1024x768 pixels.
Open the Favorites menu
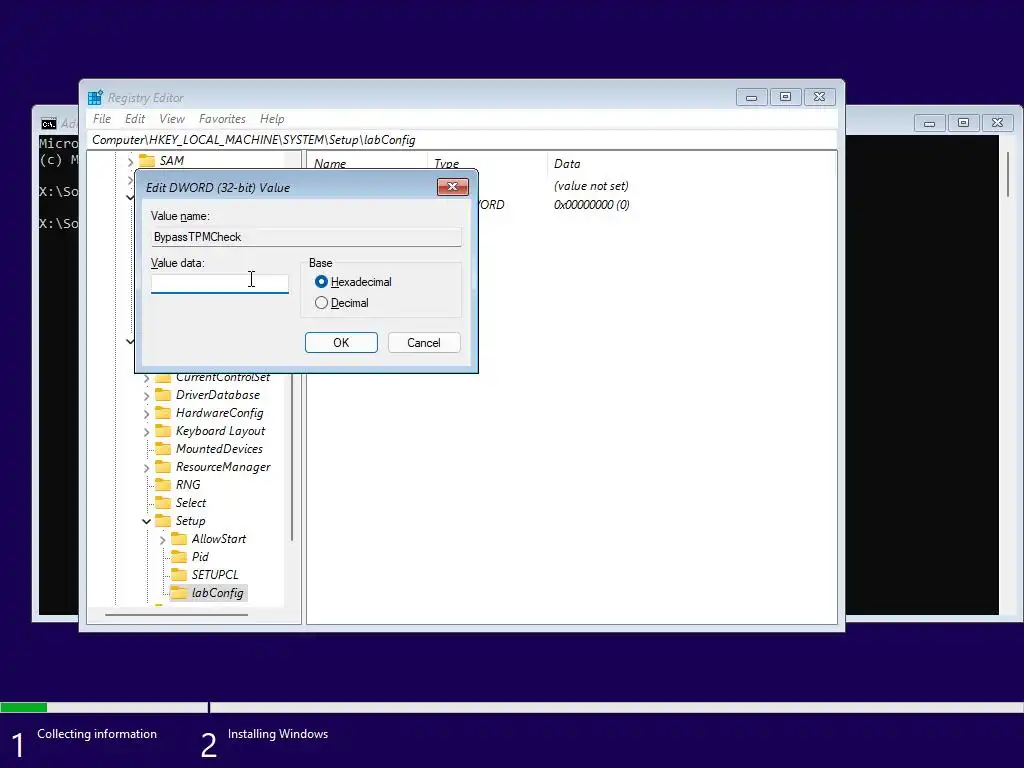click(222, 119)
